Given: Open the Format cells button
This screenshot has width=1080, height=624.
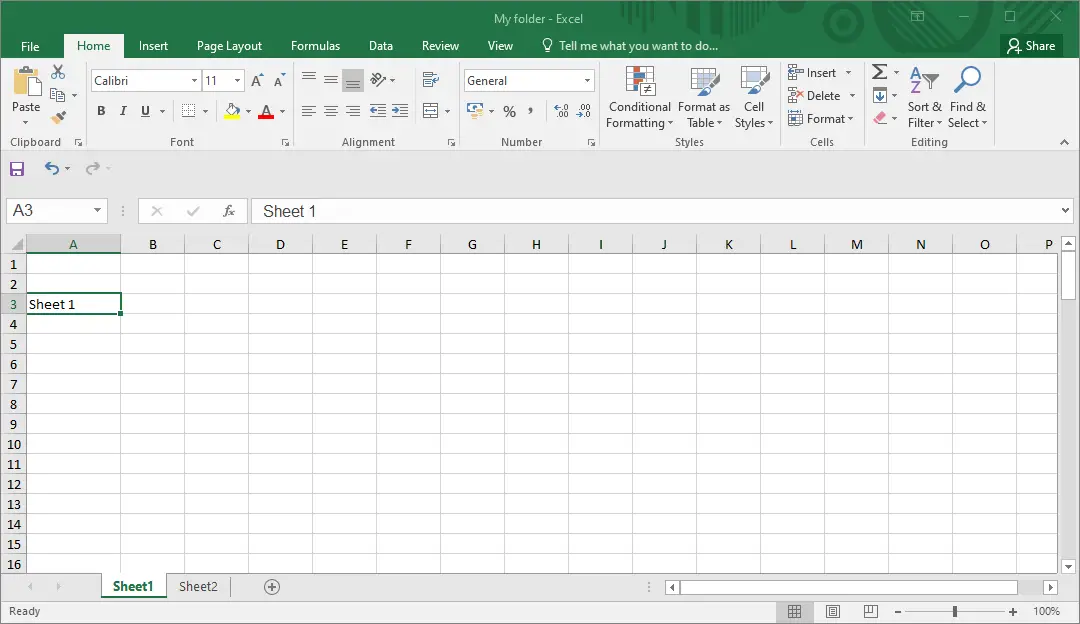Looking at the screenshot, I should 820,118.
